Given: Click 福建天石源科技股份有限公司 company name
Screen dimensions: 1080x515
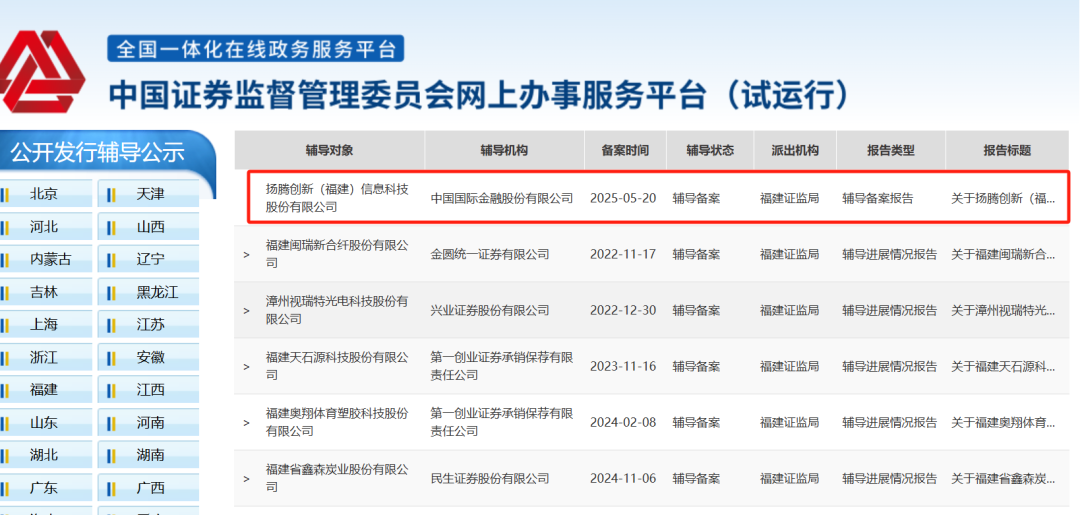Looking at the screenshot, I should (338, 366).
